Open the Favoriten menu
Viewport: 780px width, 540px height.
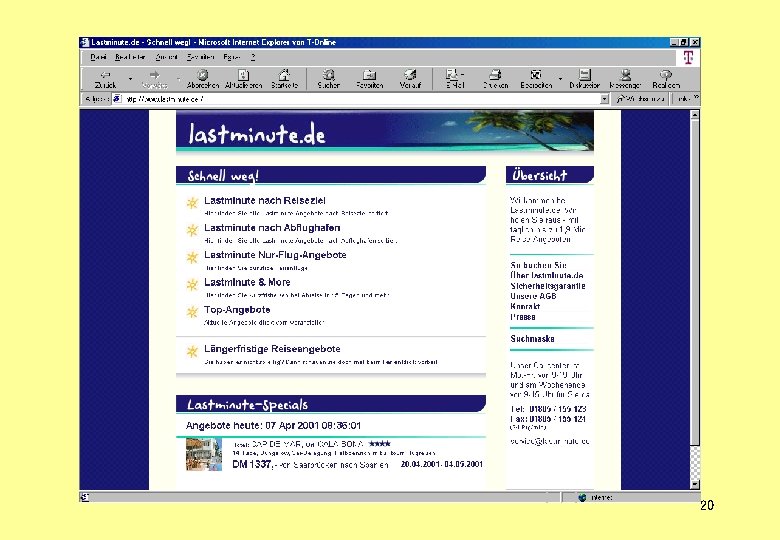click(200, 57)
